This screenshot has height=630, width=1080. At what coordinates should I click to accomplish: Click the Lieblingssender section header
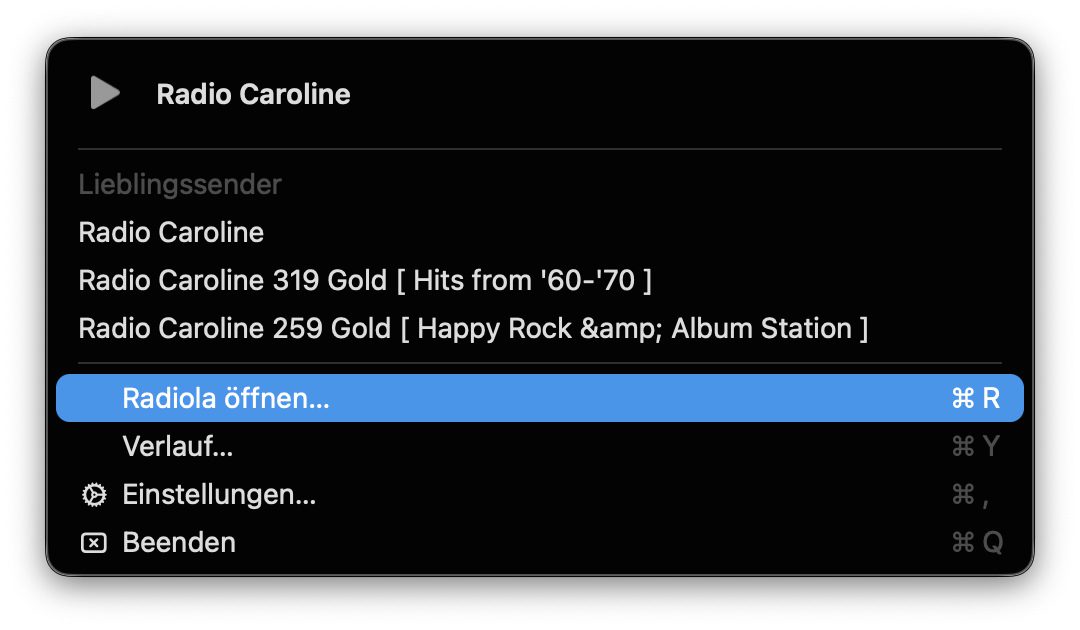(180, 185)
